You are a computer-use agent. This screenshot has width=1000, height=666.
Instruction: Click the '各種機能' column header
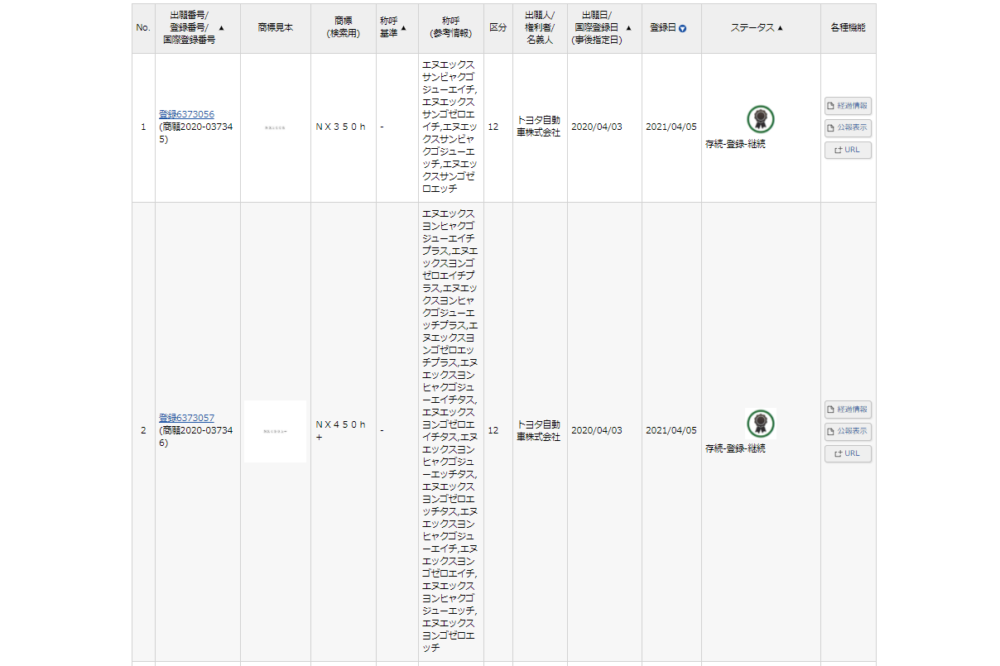pyautogui.click(x=848, y=28)
